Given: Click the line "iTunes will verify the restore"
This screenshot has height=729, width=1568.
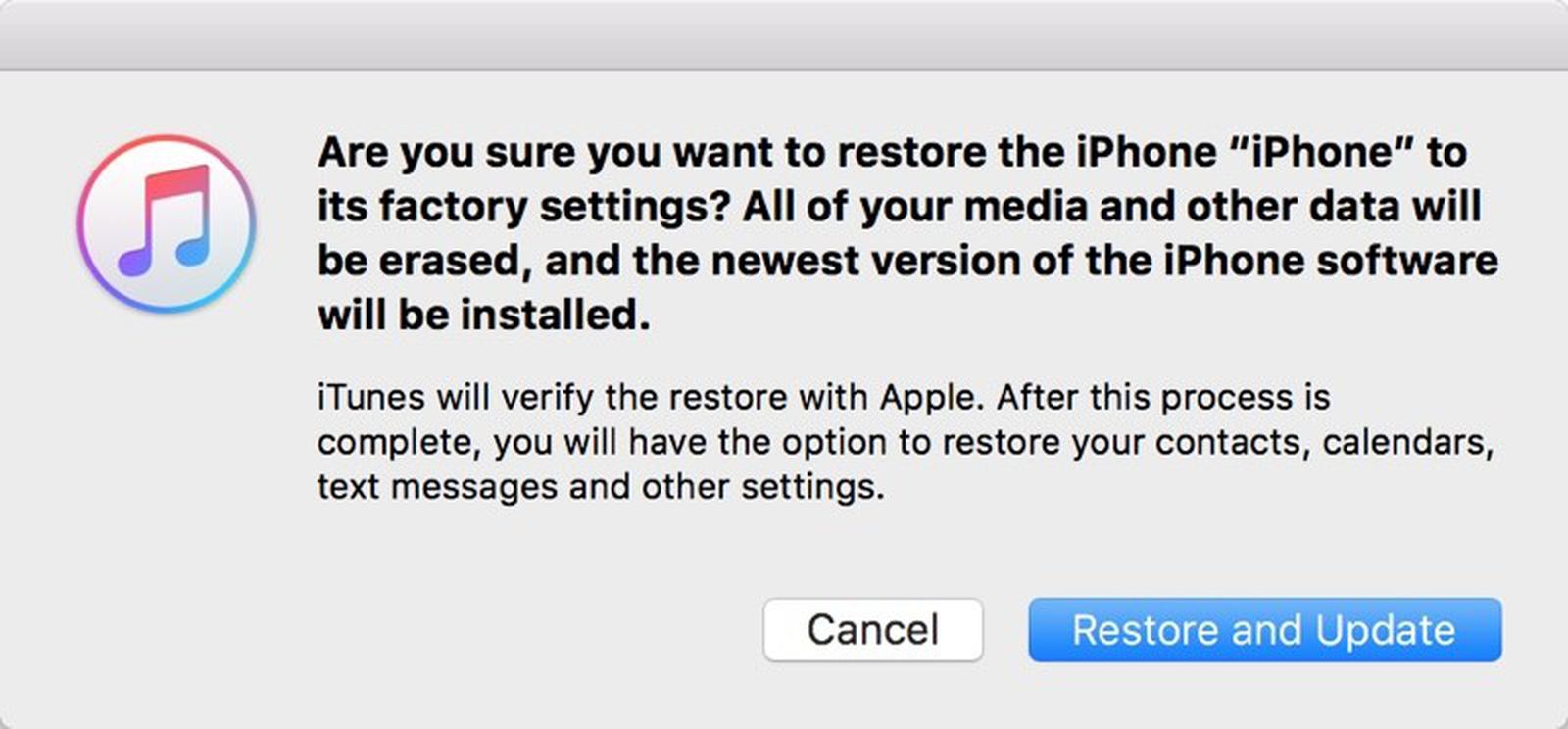Looking at the screenshot, I should tap(823, 398).
